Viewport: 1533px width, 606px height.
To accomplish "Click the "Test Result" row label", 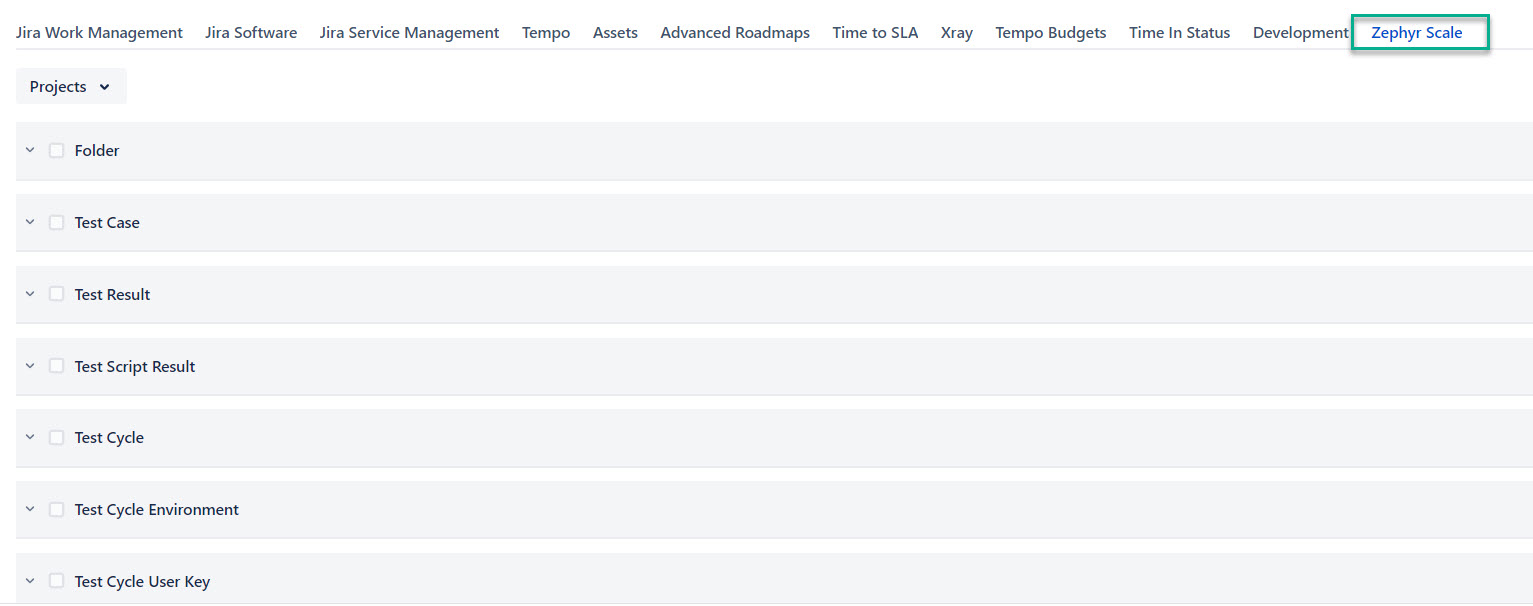I will [x=113, y=294].
